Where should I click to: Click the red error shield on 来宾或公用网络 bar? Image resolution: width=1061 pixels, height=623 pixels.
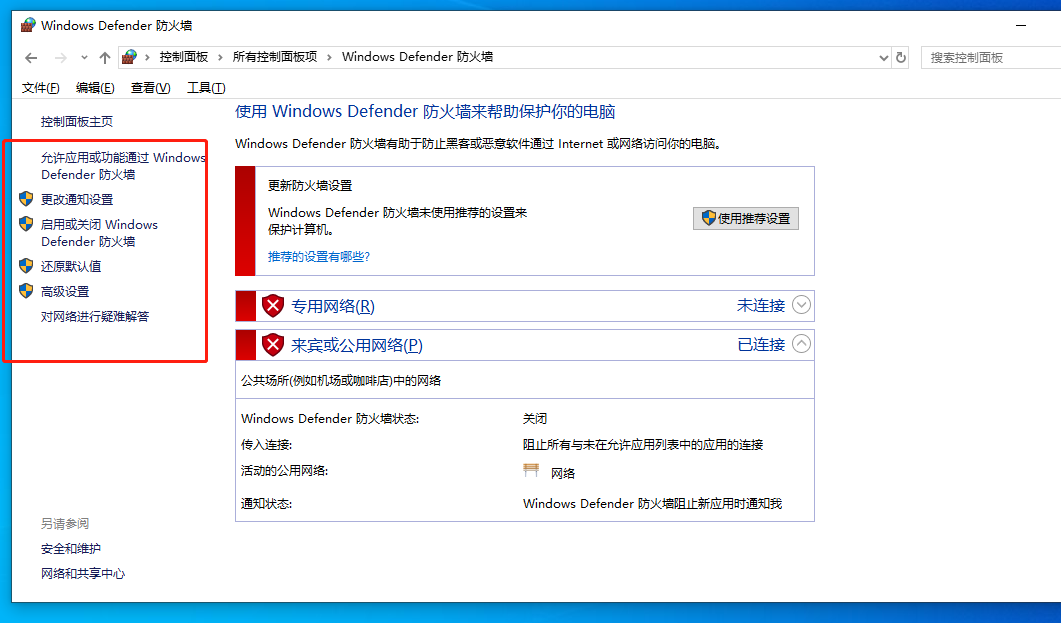click(x=273, y=344)
